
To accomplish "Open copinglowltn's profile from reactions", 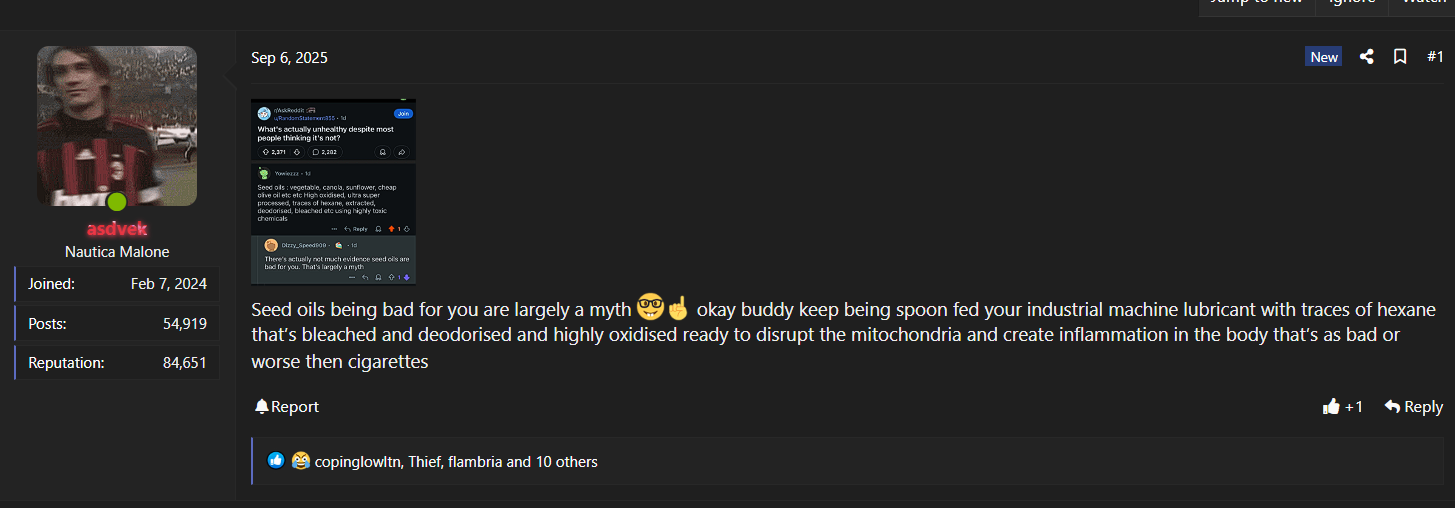I will pyautogui.click(x=357, y=462).
